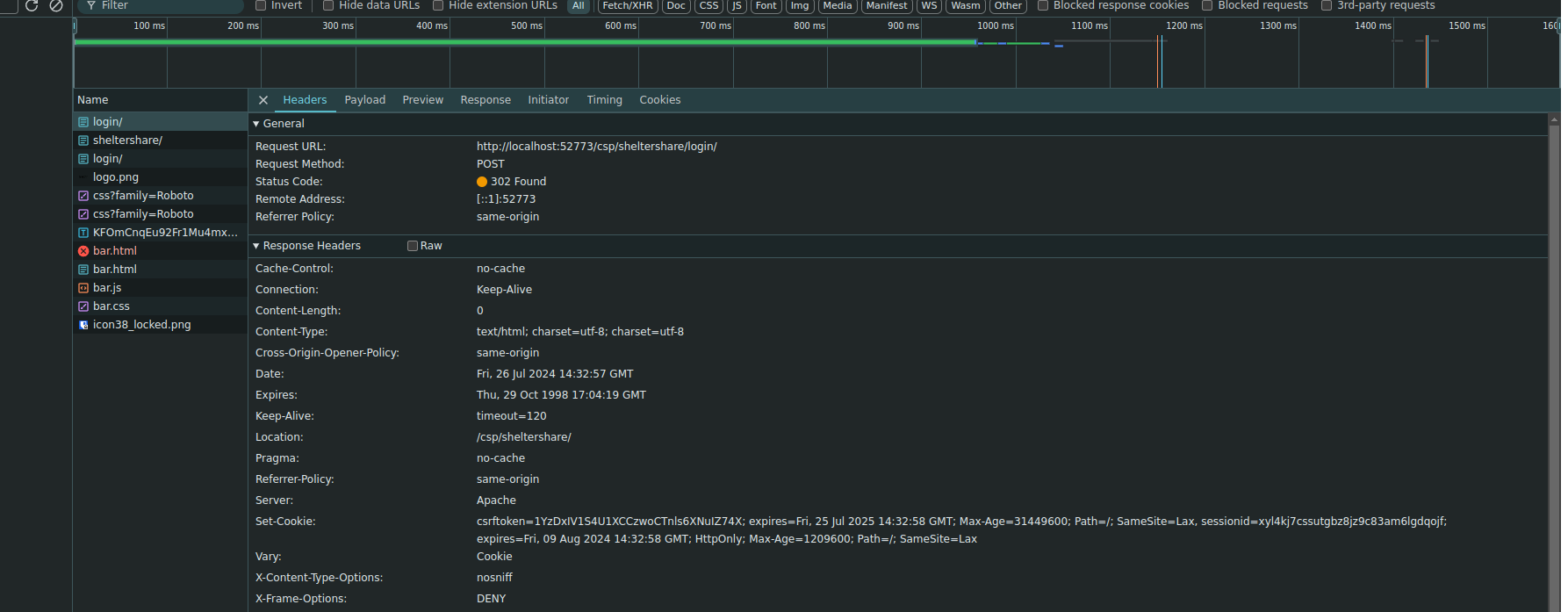Collapse the Response Headers section
This screenshot has height=612, width=1568.
click(256, 246)
